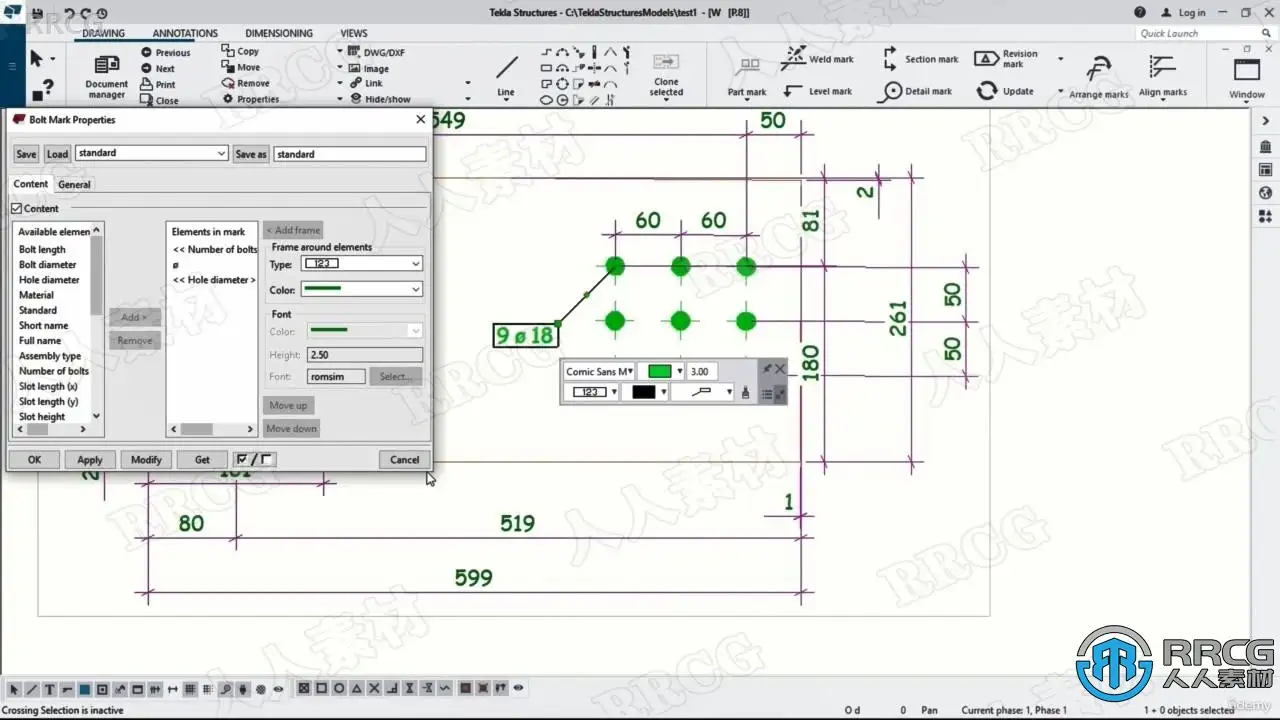Click the Part mark icon
This screenshot has width=1280, height=720.
tap(747, 66)
